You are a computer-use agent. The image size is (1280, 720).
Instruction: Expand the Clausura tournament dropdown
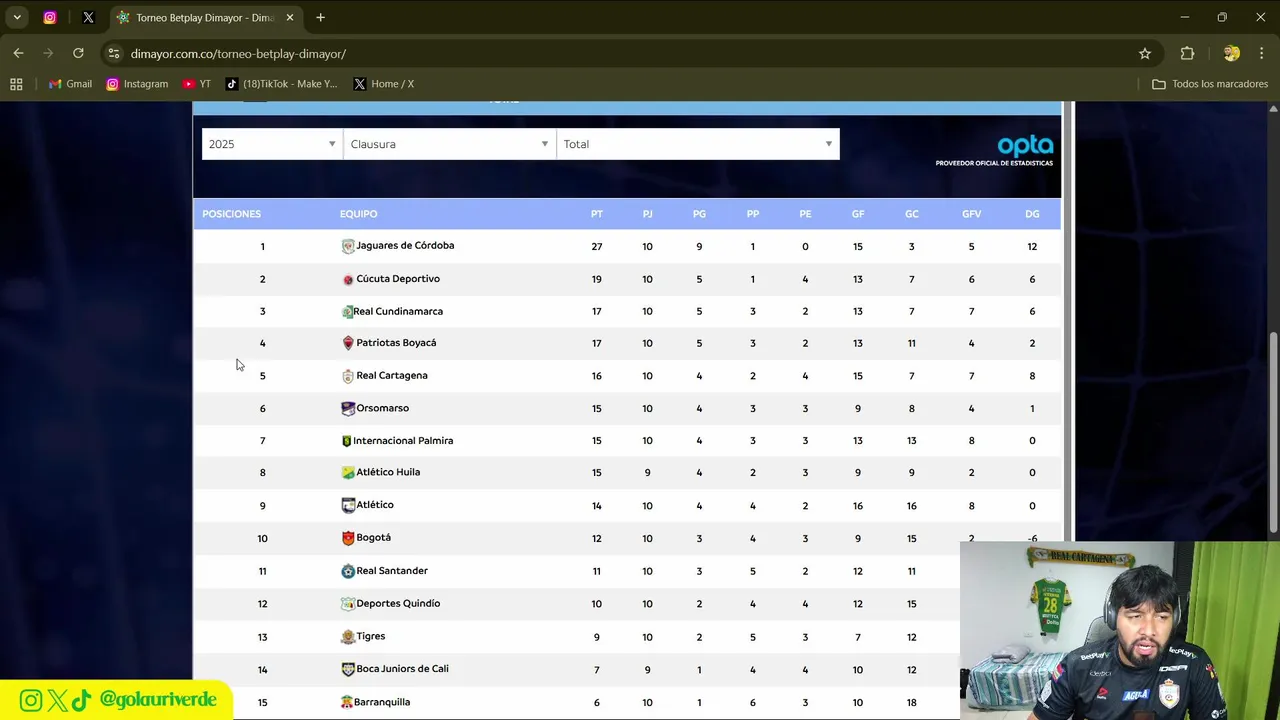(449, 144)
